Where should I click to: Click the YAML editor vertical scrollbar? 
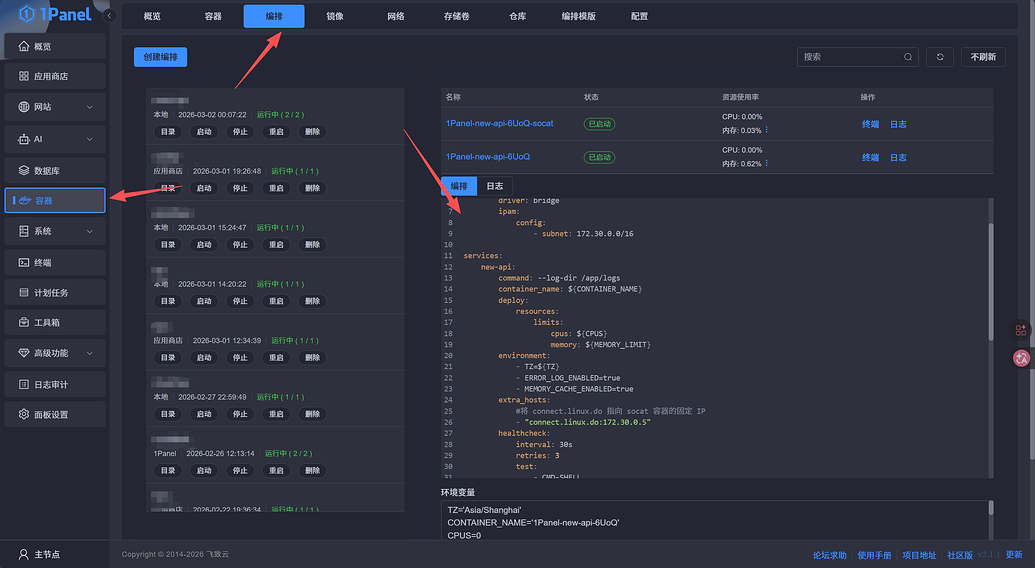pos(991,282)
